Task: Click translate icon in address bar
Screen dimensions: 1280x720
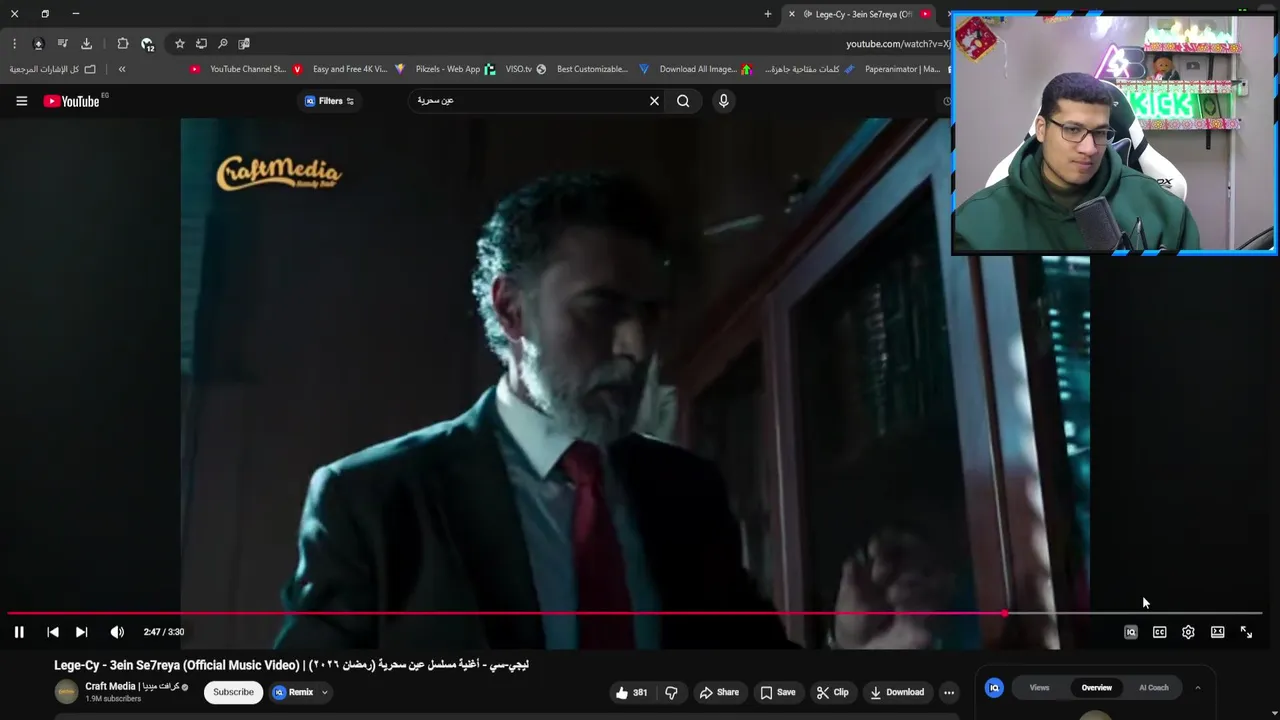Action: tap(244, 44)
